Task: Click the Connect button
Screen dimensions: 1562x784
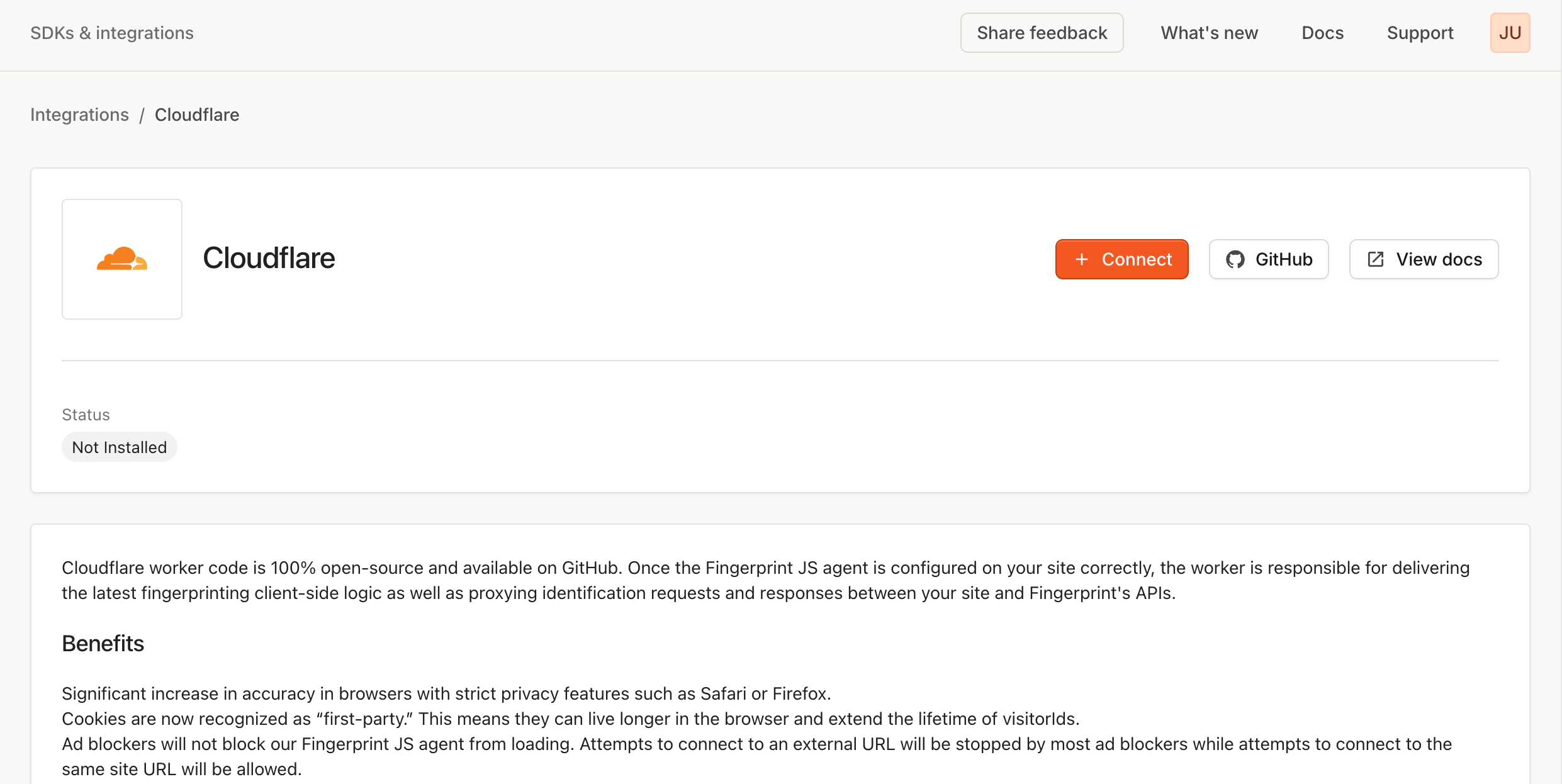Action: point(1121,259)
